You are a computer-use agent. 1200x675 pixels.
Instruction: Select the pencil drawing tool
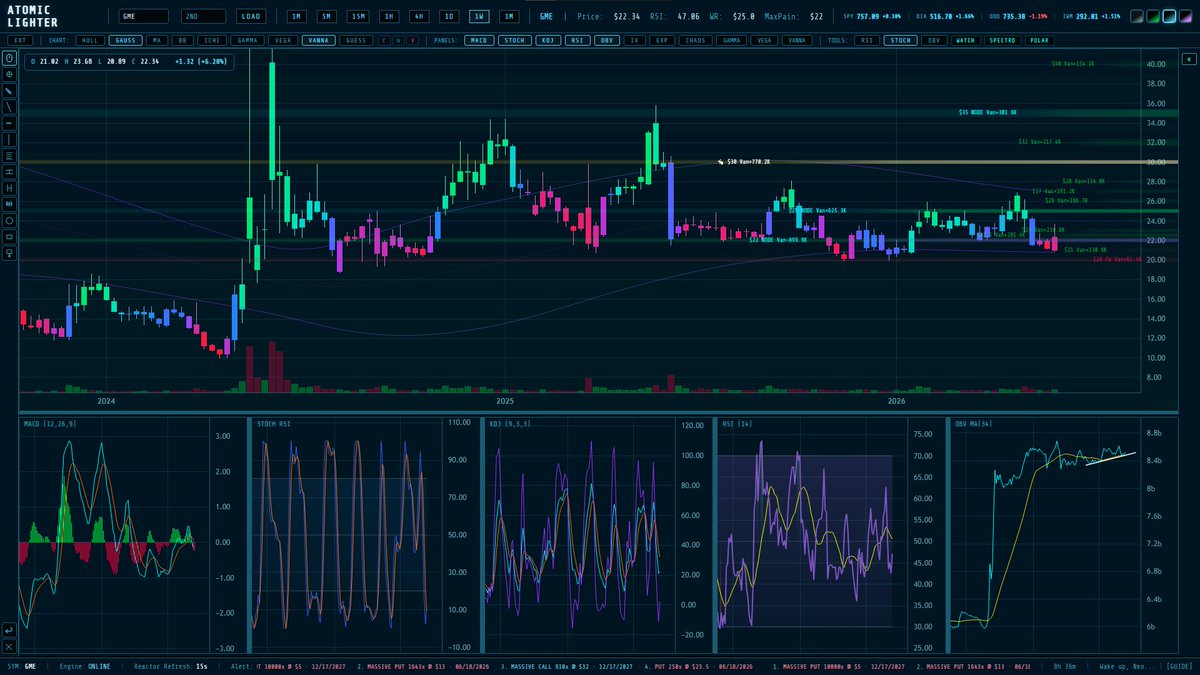9,91
